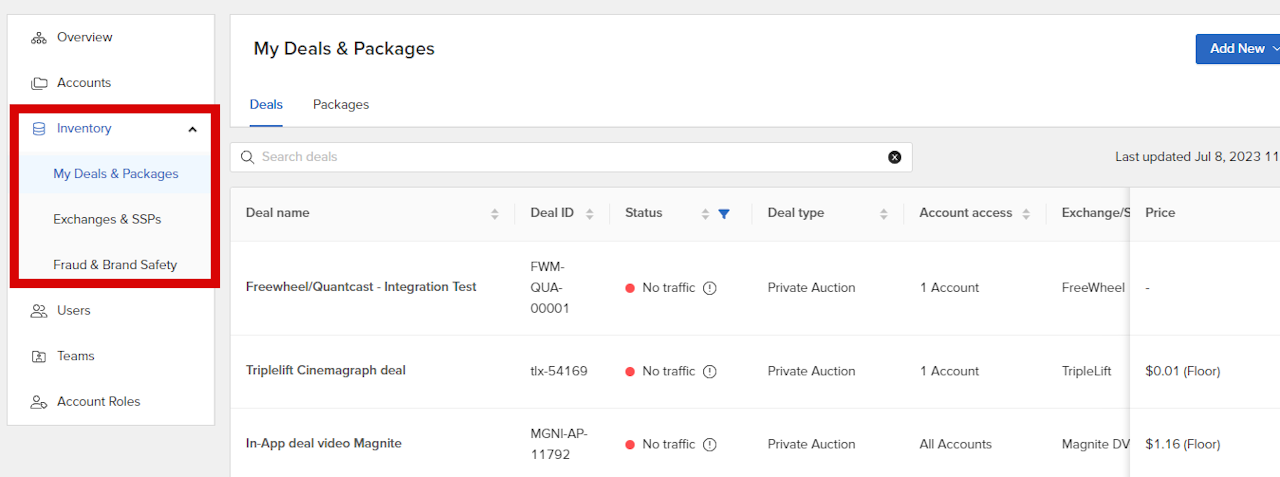Image resolution: width=1280 pixels, height=477 pixels.
Task: Click the Status column filter icon
Action: click(x=724, y=213)
